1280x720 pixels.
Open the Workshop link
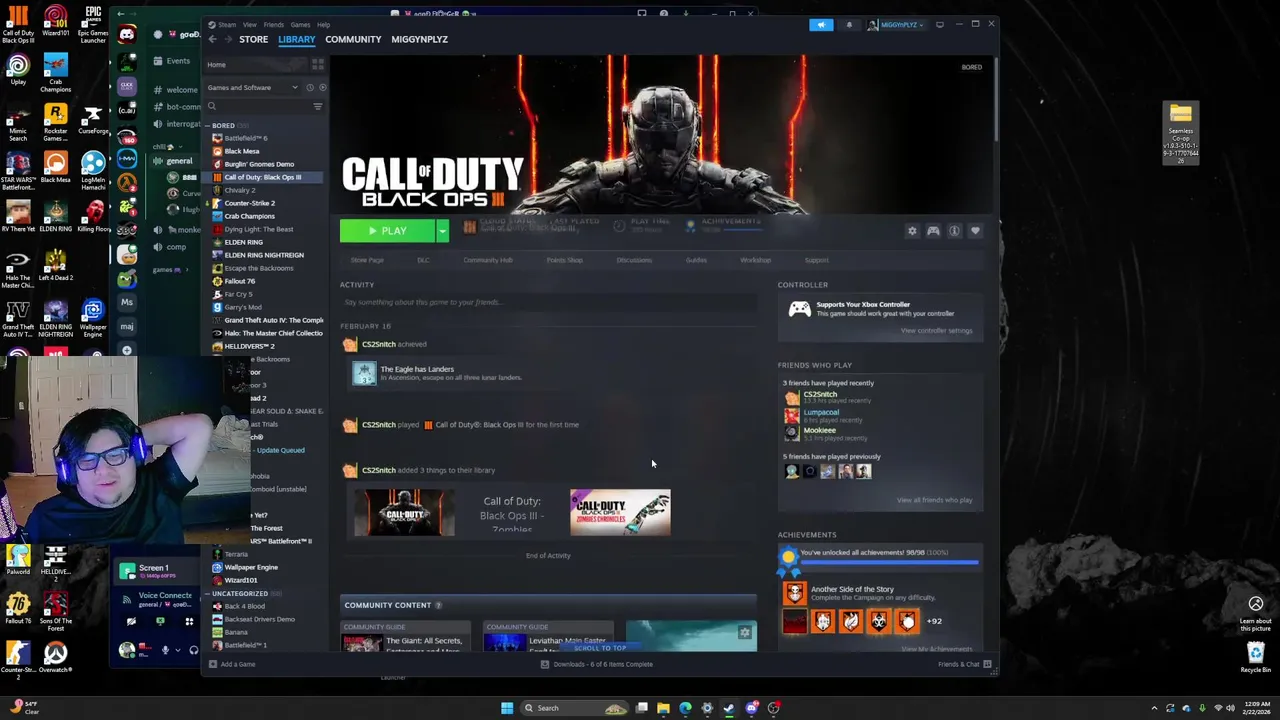point(755,260)
